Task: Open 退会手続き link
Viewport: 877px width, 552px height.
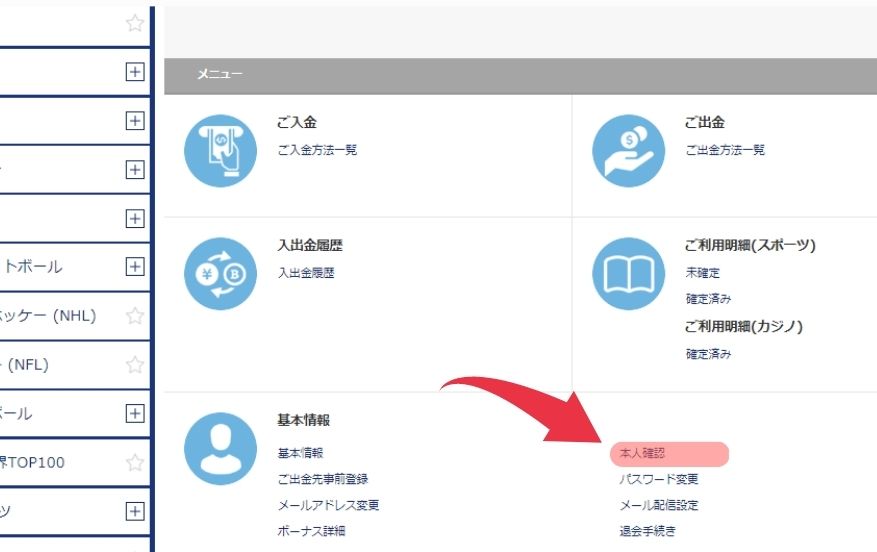Action: point(648,531)
